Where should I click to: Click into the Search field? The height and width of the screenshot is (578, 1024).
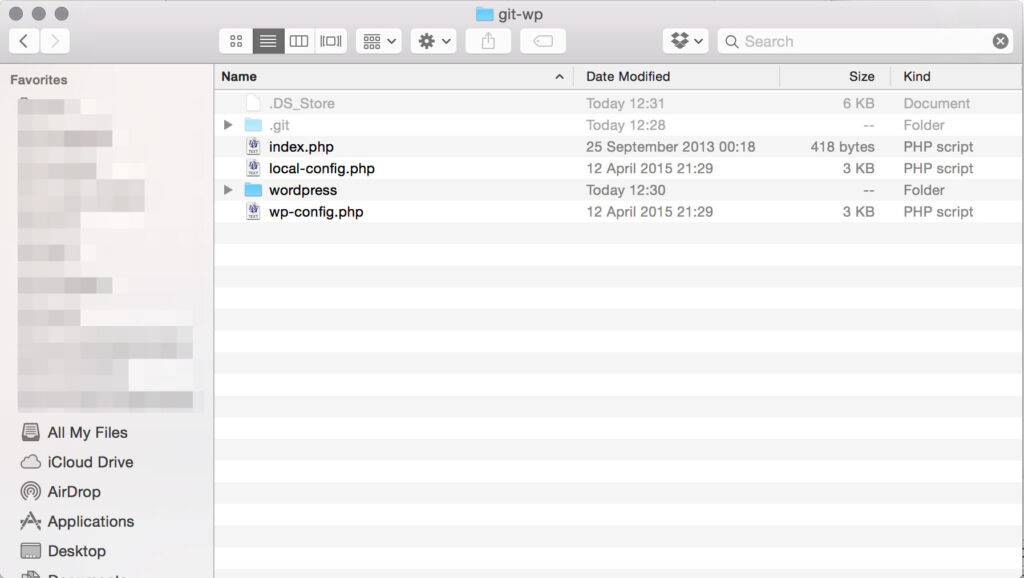pyautogui.click(x=865, y=41)
